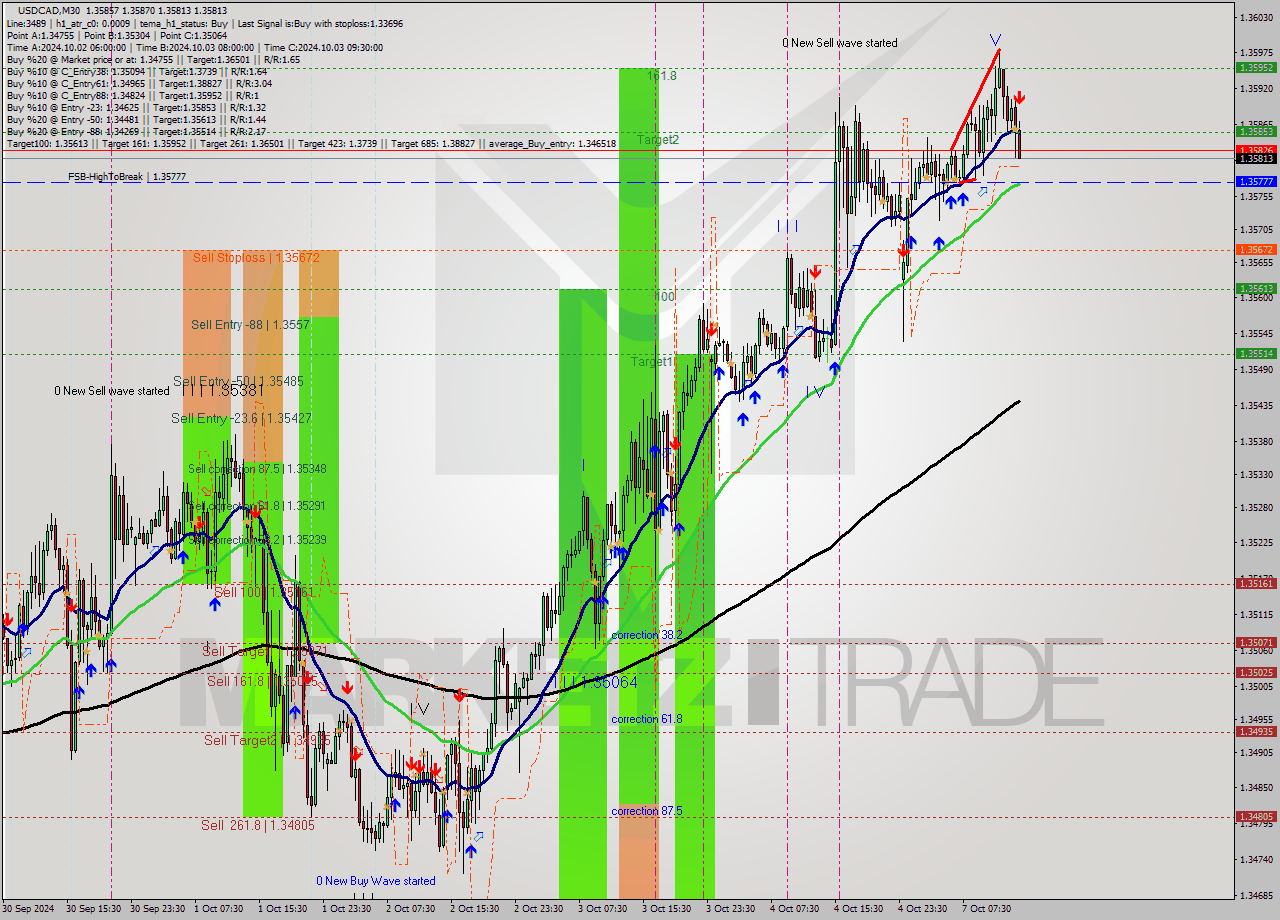Click the red 1.35161 price axis tag

coord(1256,584)
